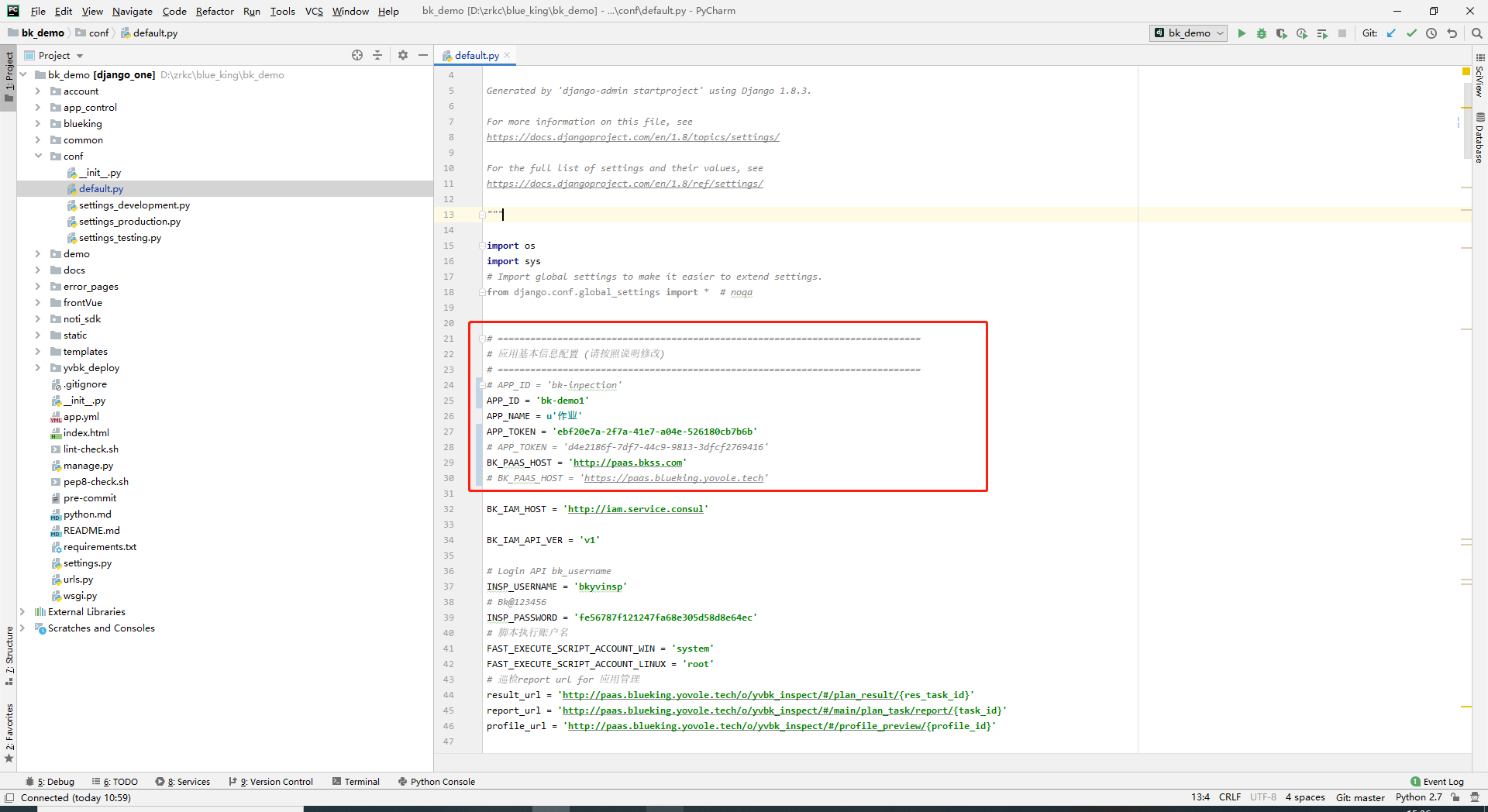Click the concurrency diagram run icon
Image resolution: width=1488 pixels, height=812 pixels.
(x=1322, y=33)
